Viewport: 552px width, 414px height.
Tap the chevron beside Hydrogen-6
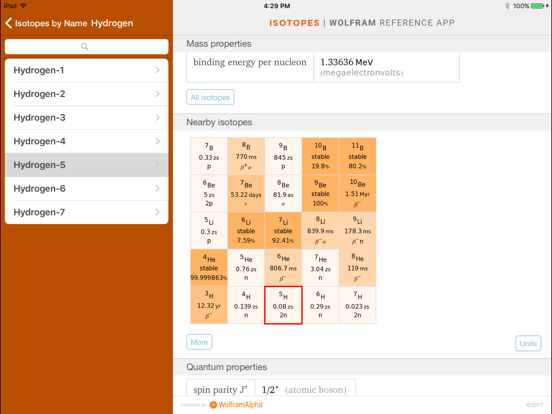coord(157,188)
